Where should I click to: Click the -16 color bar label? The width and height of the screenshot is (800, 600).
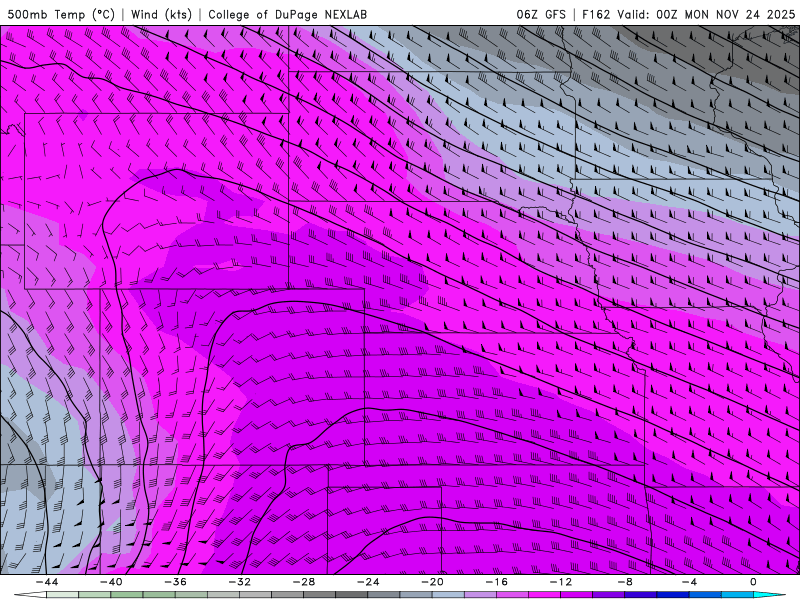[497, 582]
